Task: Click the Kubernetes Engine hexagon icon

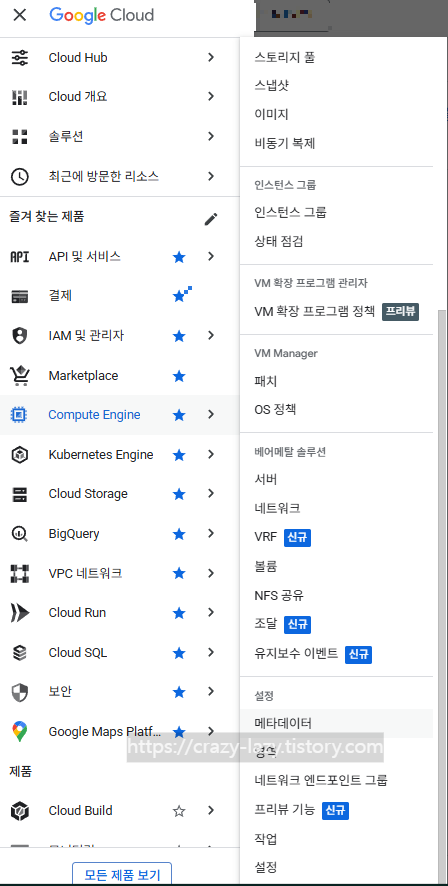Action: point(19,455)
